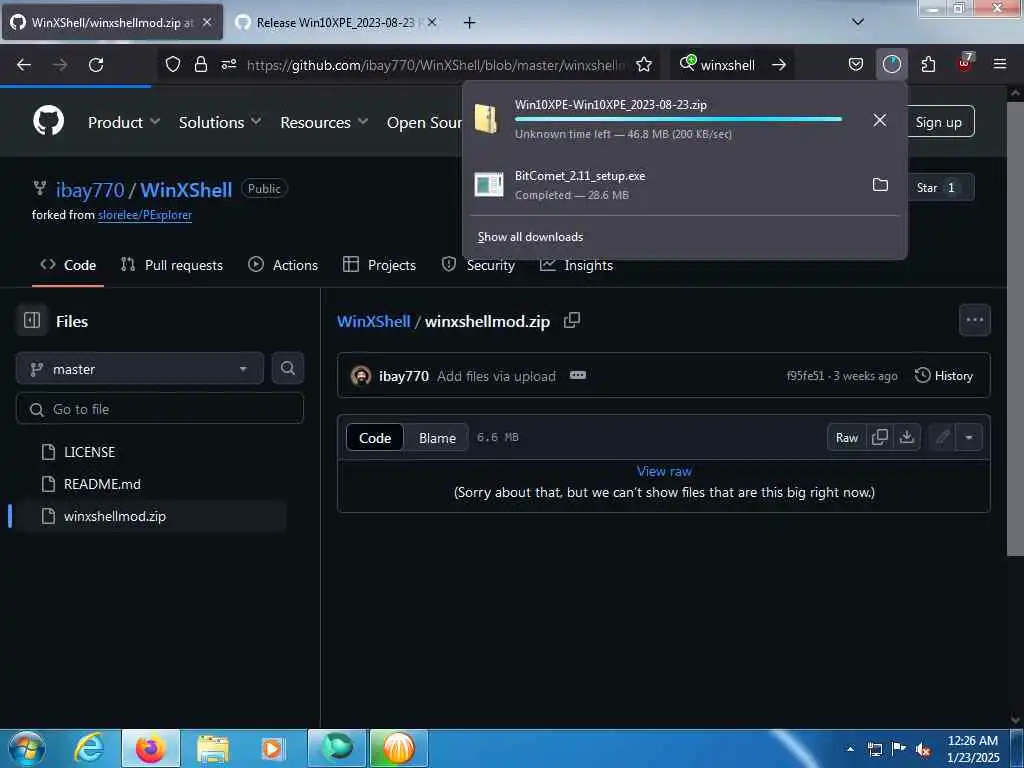This screenshot has height=768, width=1024.
Task: Expand the Open Source navigation menu
Action: (x=424, y=122)
